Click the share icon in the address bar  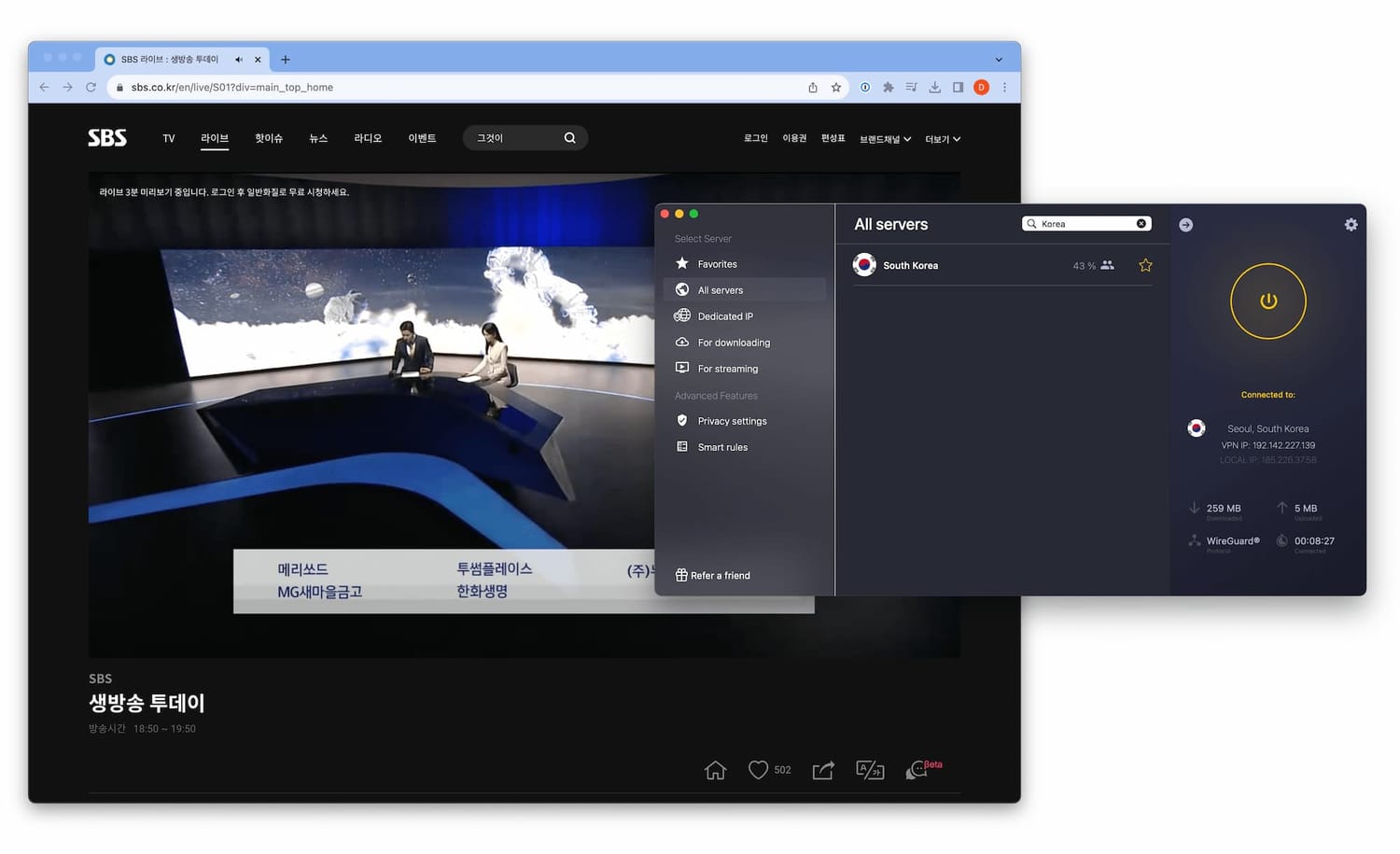pyautogui.click(x=813, y=87)
